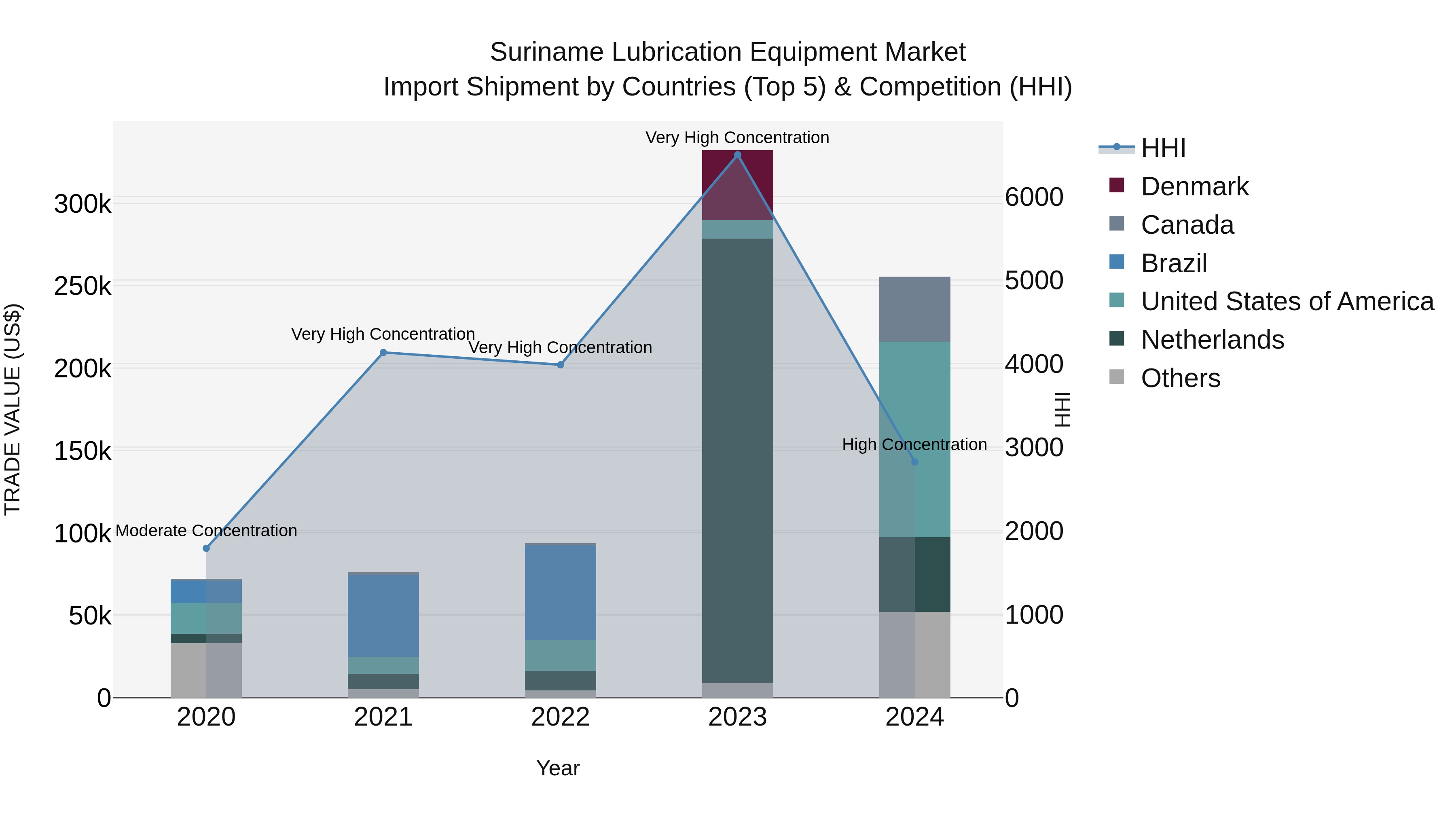Click the Brazil segment of the 2021 bar
The height and width of the screenshot is (819, 1456).
click(x=383, y=616)
